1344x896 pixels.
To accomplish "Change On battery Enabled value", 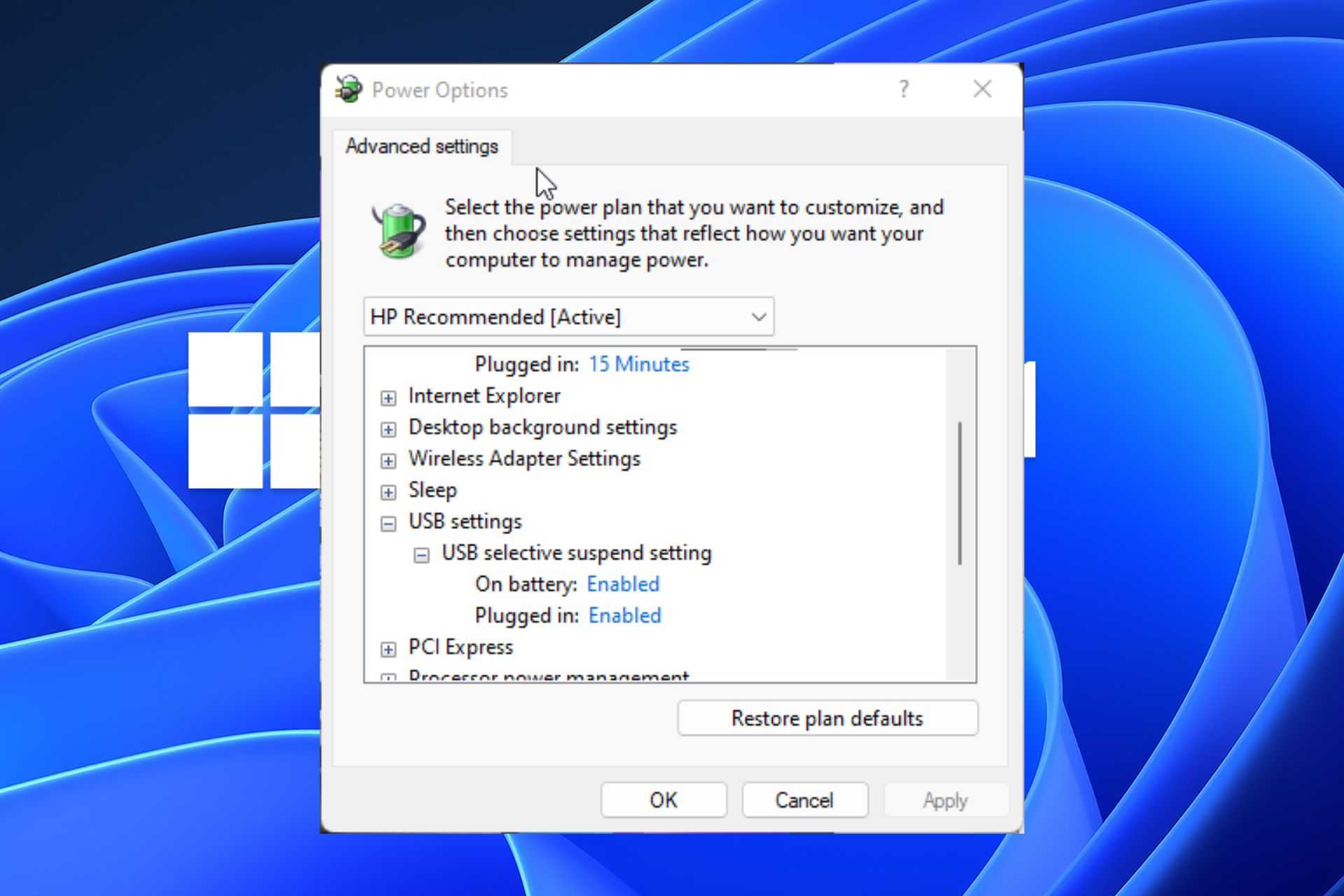I will pyautogui.click(x=623, y=584).
